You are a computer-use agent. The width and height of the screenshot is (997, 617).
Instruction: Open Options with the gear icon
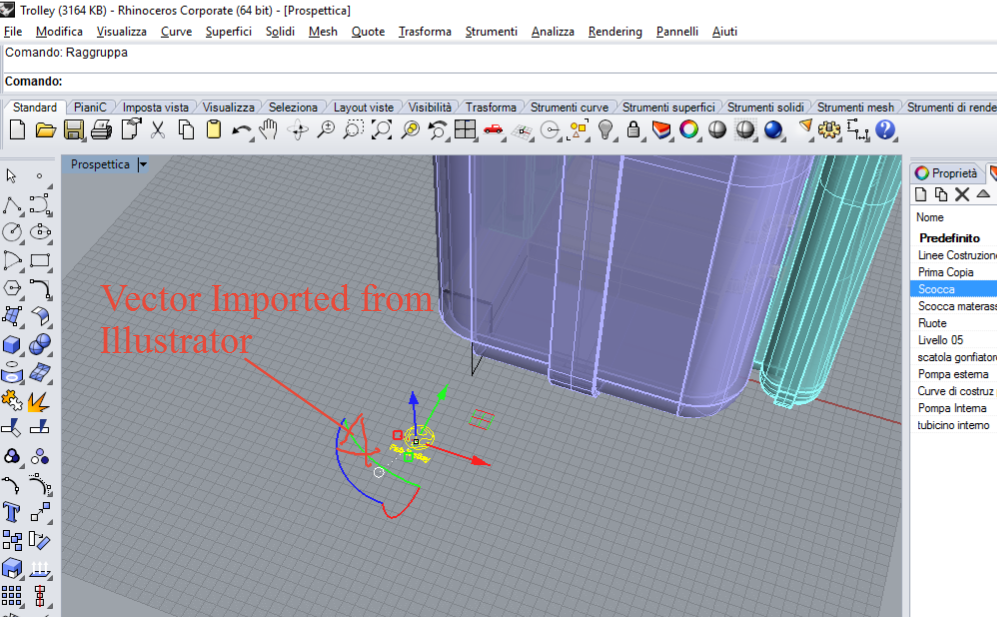pyautogui.click(x=829, y=130)
